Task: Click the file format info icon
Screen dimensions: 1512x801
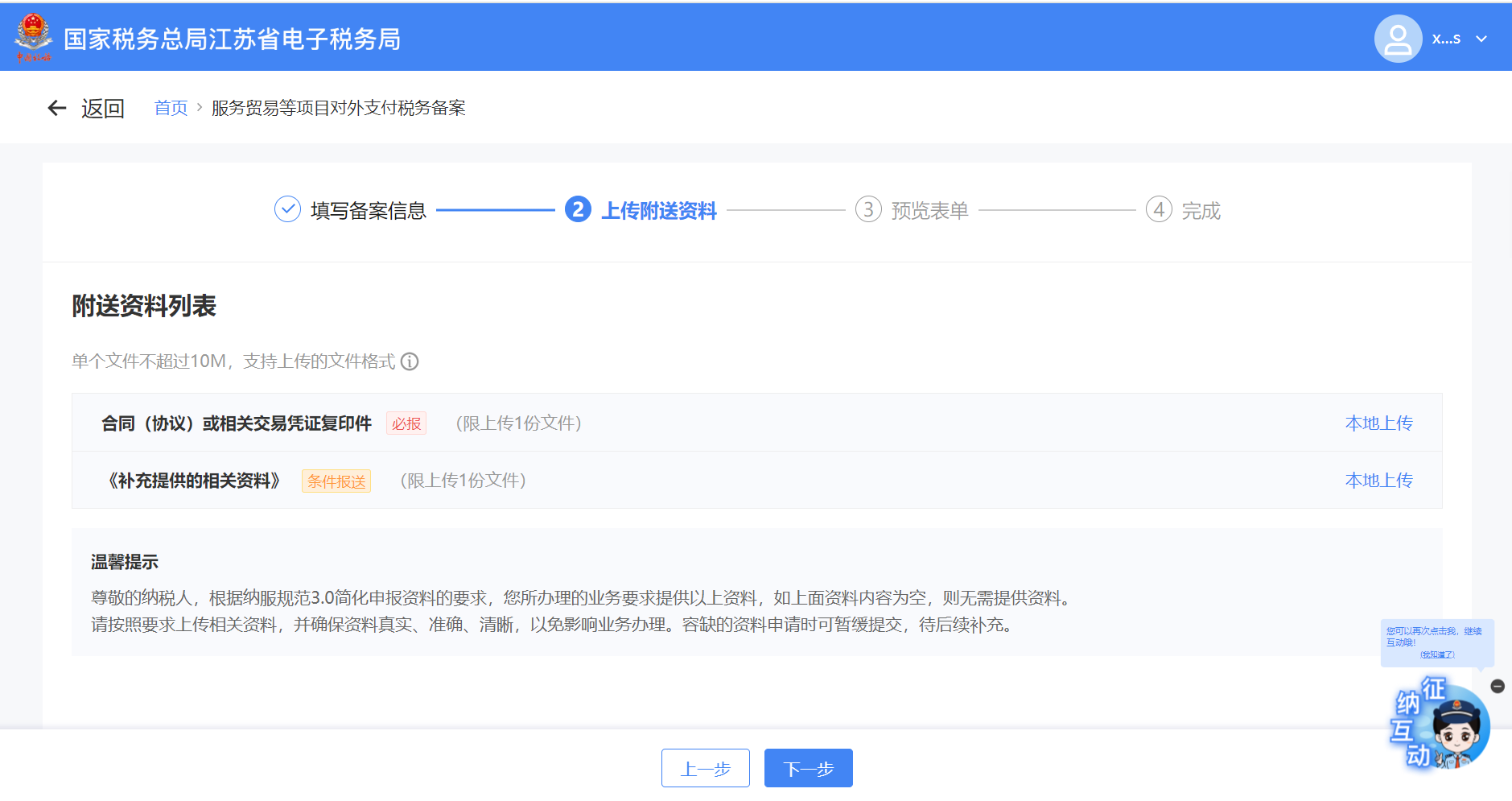Action: pyautogui.click(x=410, y=361)
